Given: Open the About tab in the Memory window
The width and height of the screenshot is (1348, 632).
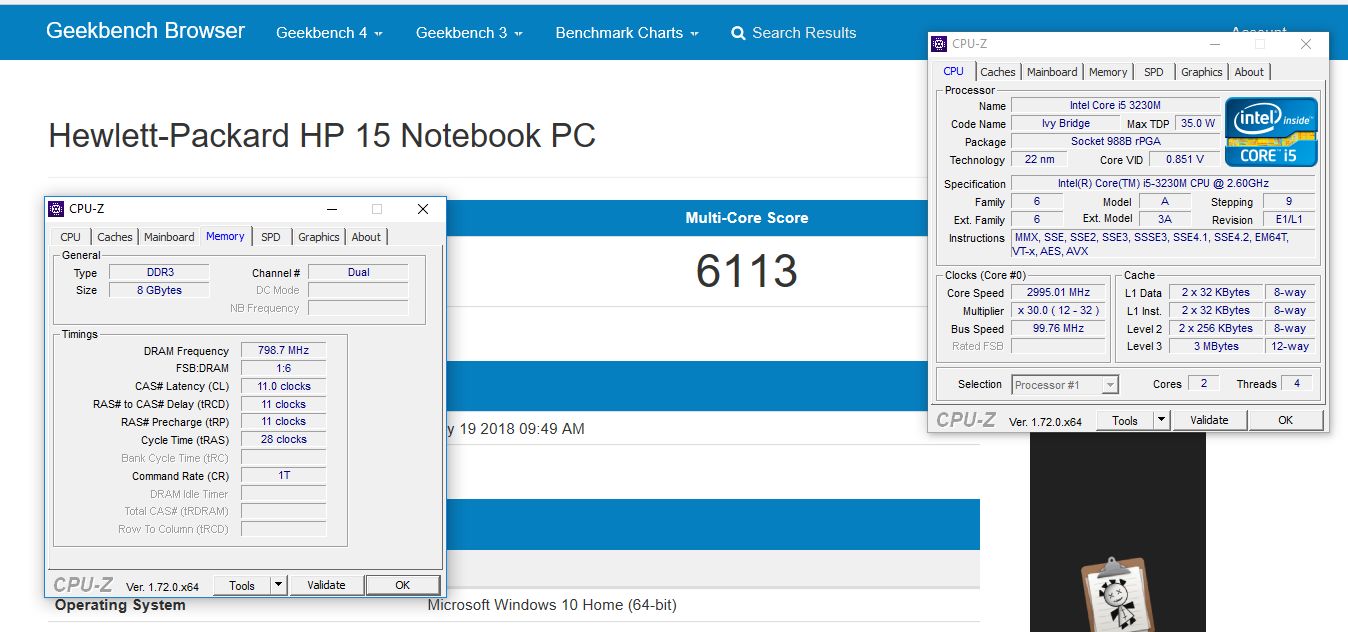Looking at the screenshot, I should [366, 237].
